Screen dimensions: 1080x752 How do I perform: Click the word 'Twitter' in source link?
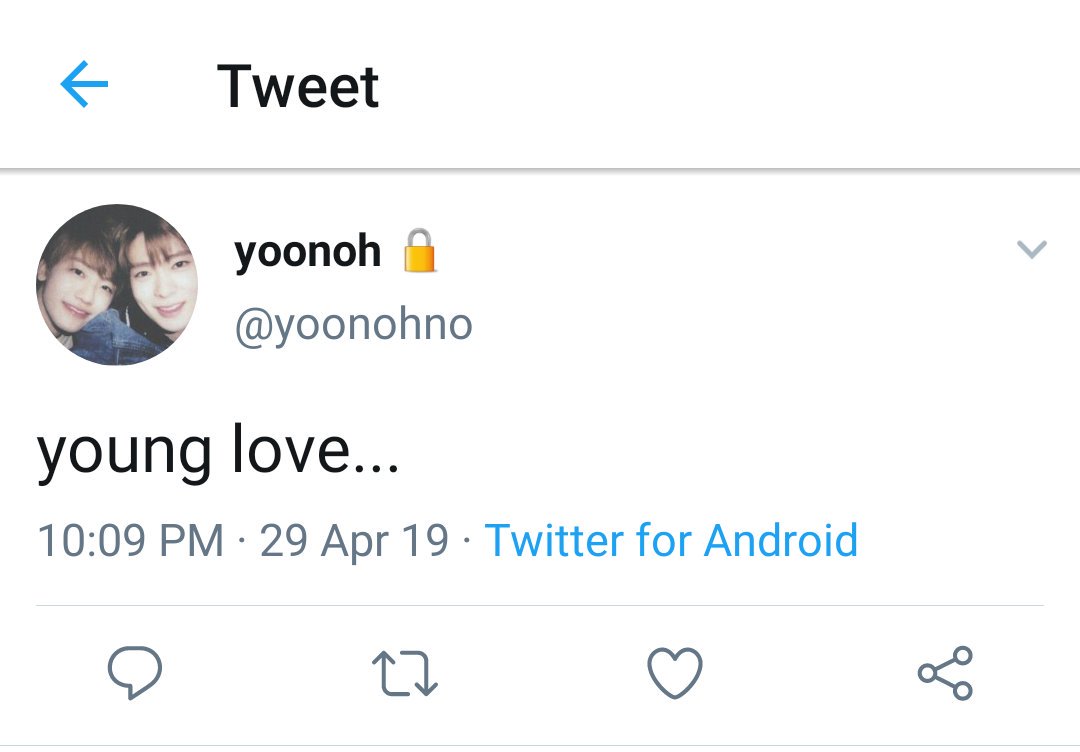pos(554,540)
